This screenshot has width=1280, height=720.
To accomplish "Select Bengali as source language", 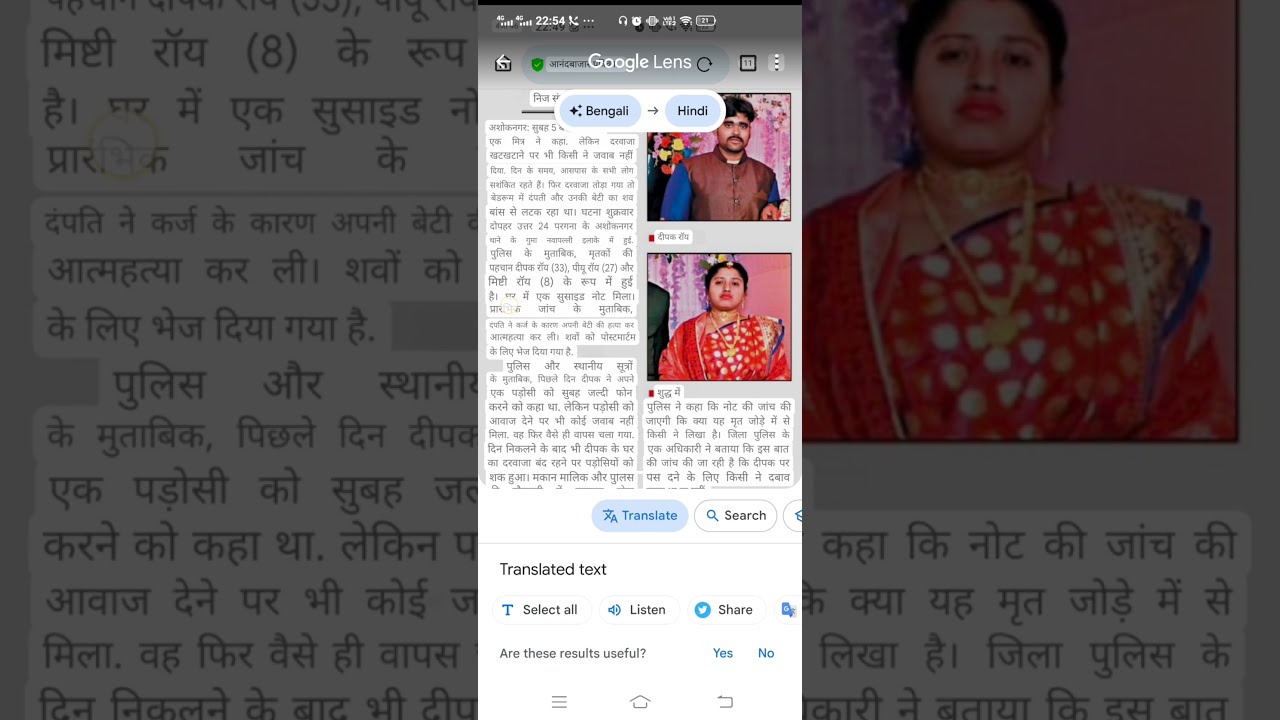I will click(600, 111).
